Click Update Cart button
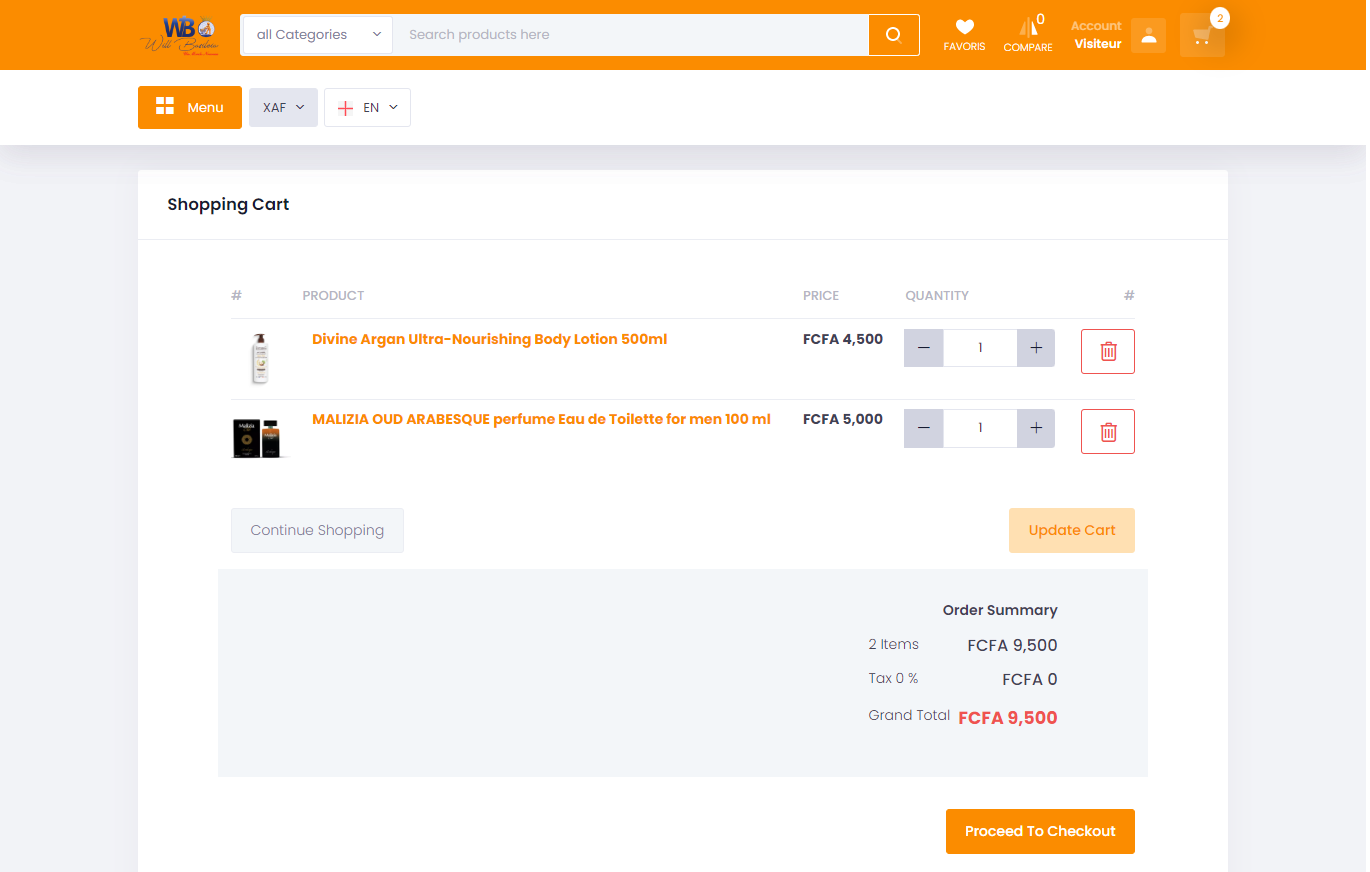The width and height of the screenshot is (1370, 872). coord(1072,530)
